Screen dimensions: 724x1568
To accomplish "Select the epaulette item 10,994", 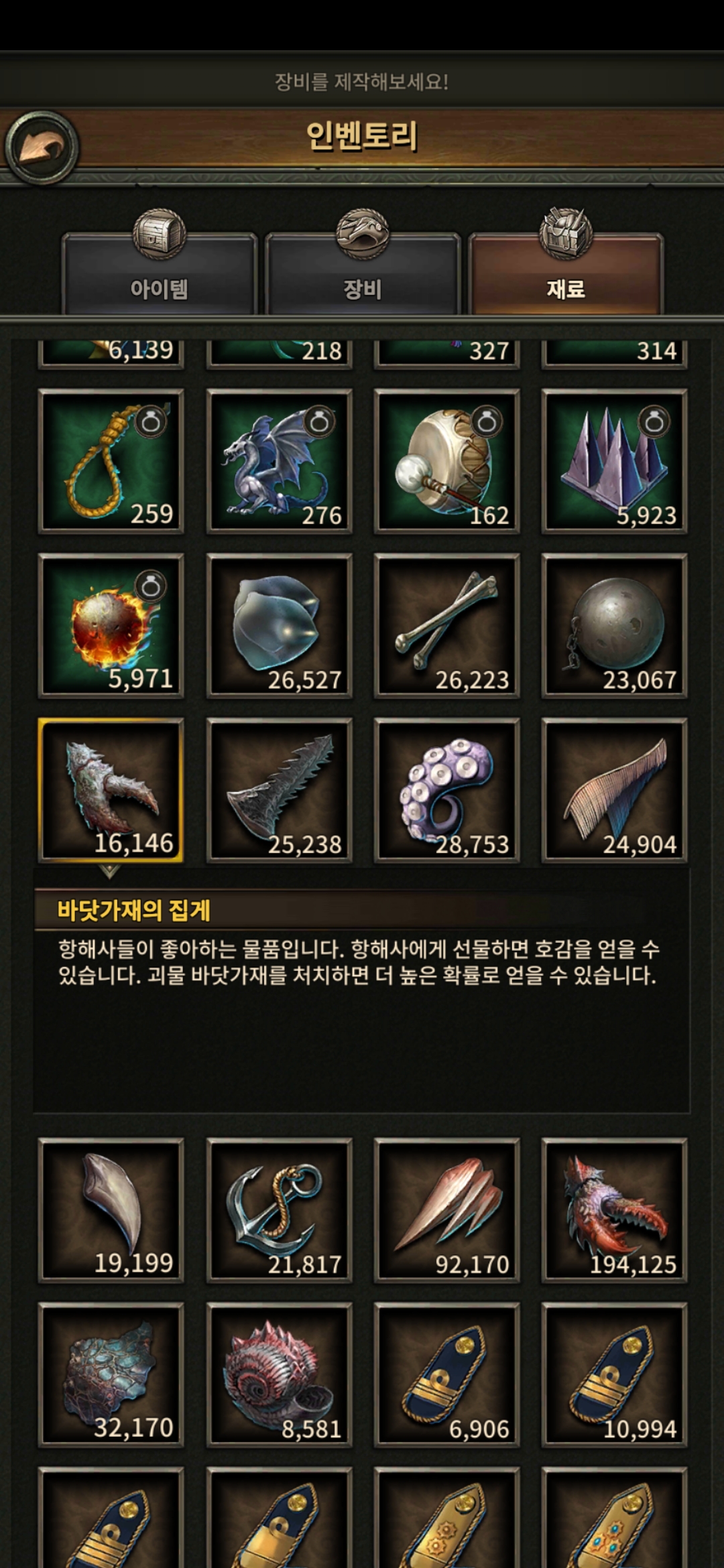I will [614, 1375].
